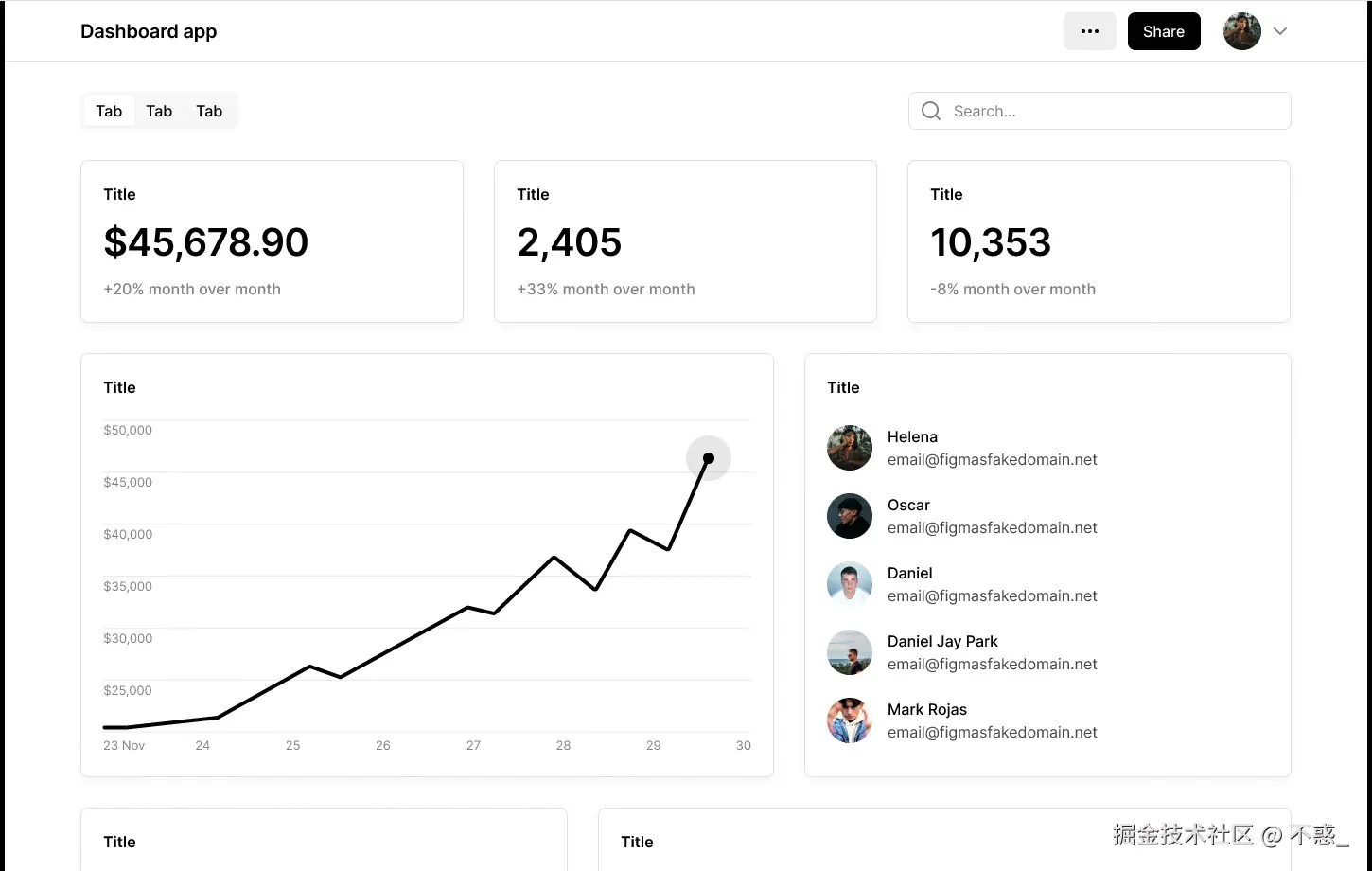Click the three-dots more options button
The height and width of the screenshot is (871, 1372).
coord(1090,31)
